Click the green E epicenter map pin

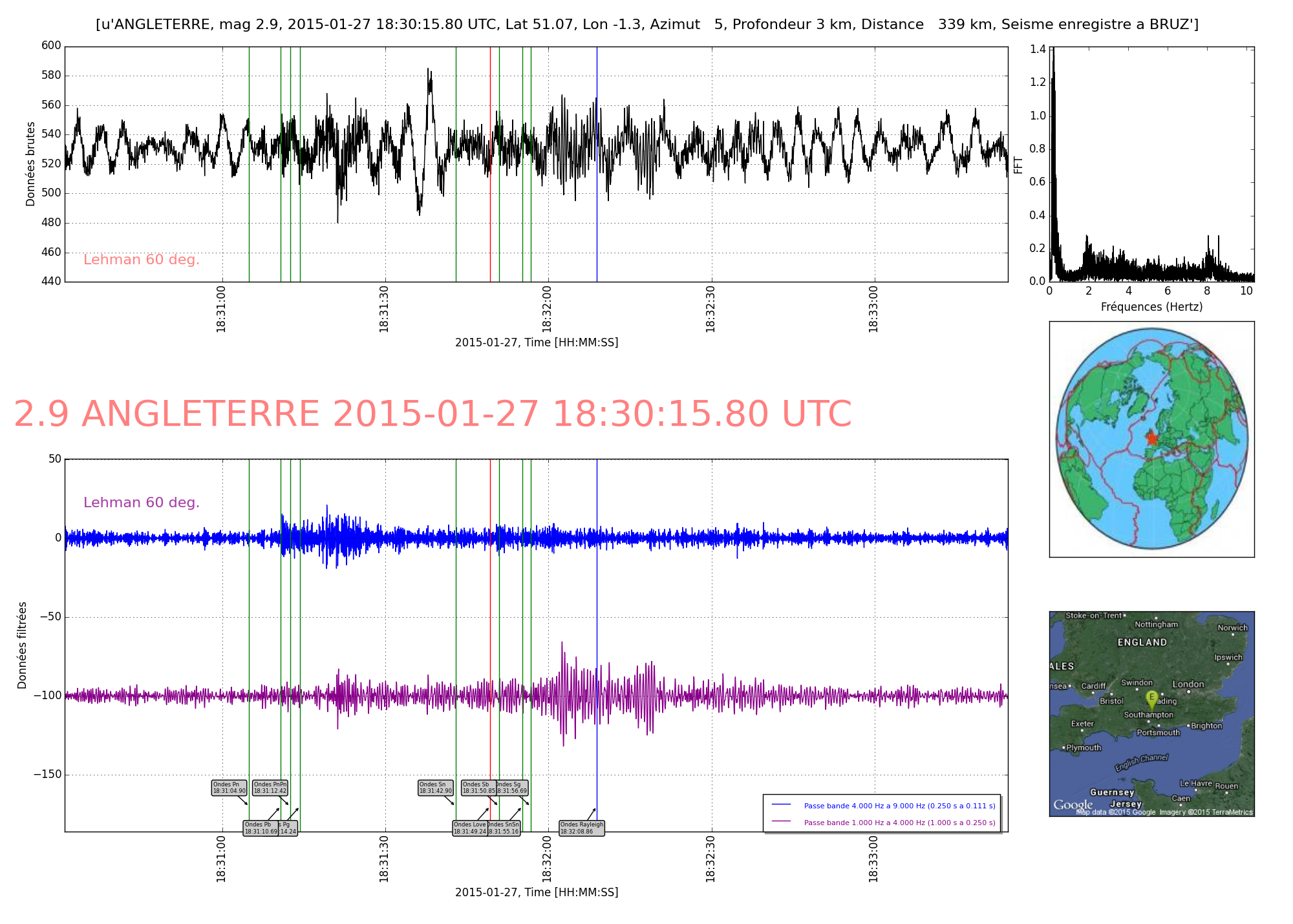[1151, 698]
